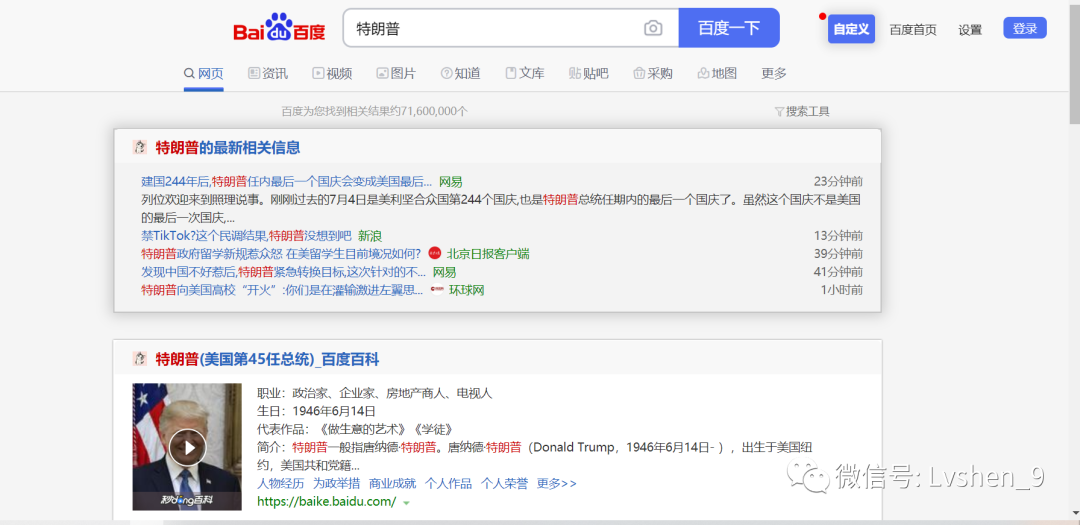Click the 百度一下 search button
1080x525 pixels.
pos(729,28)
